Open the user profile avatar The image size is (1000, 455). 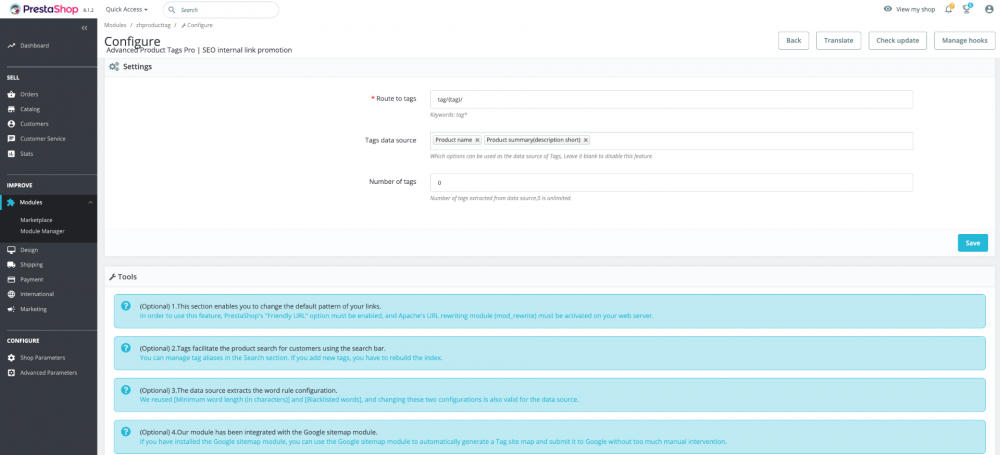point(989,10)
